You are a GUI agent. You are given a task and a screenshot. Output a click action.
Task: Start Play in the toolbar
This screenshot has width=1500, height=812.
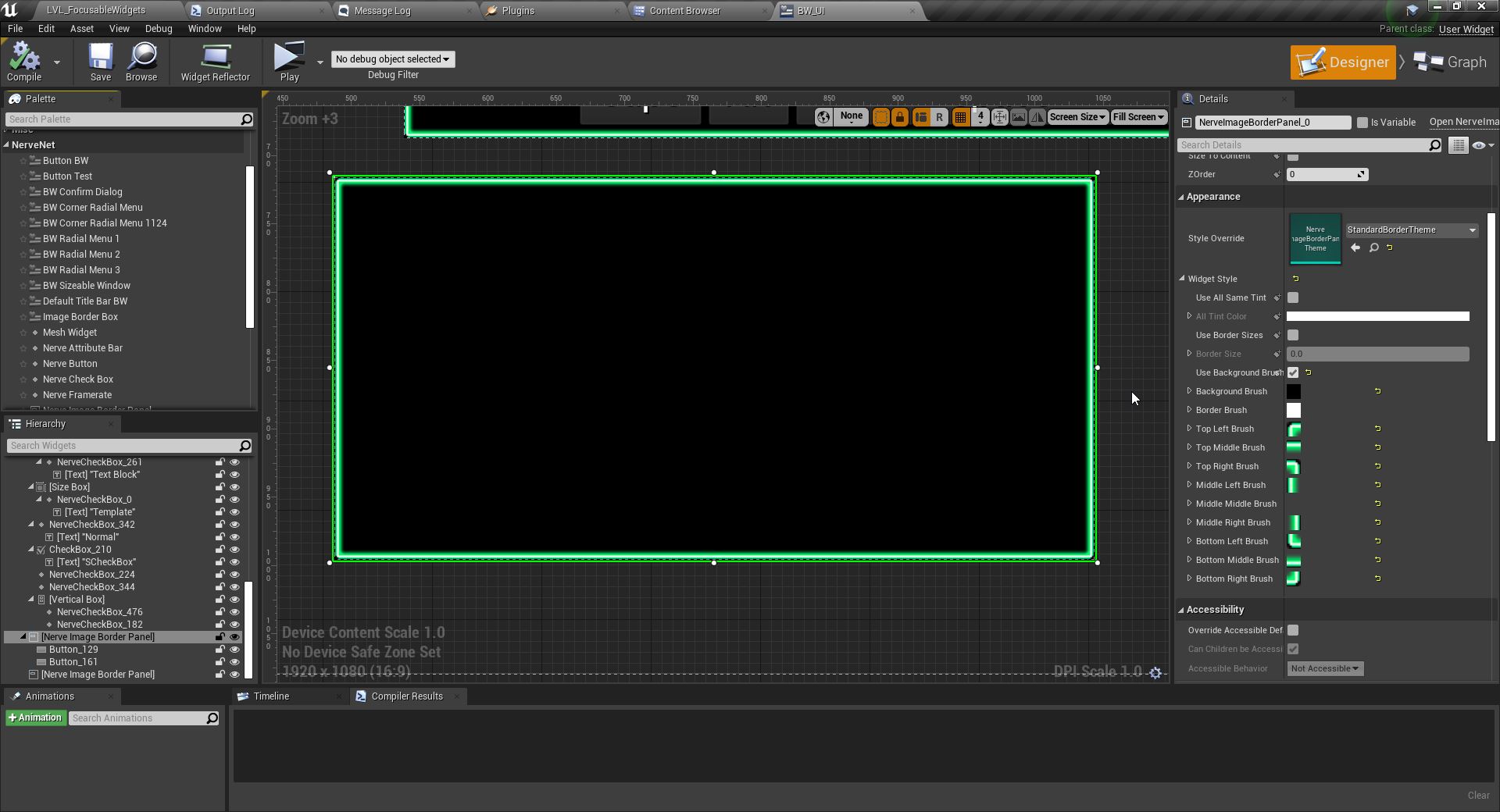289,62
